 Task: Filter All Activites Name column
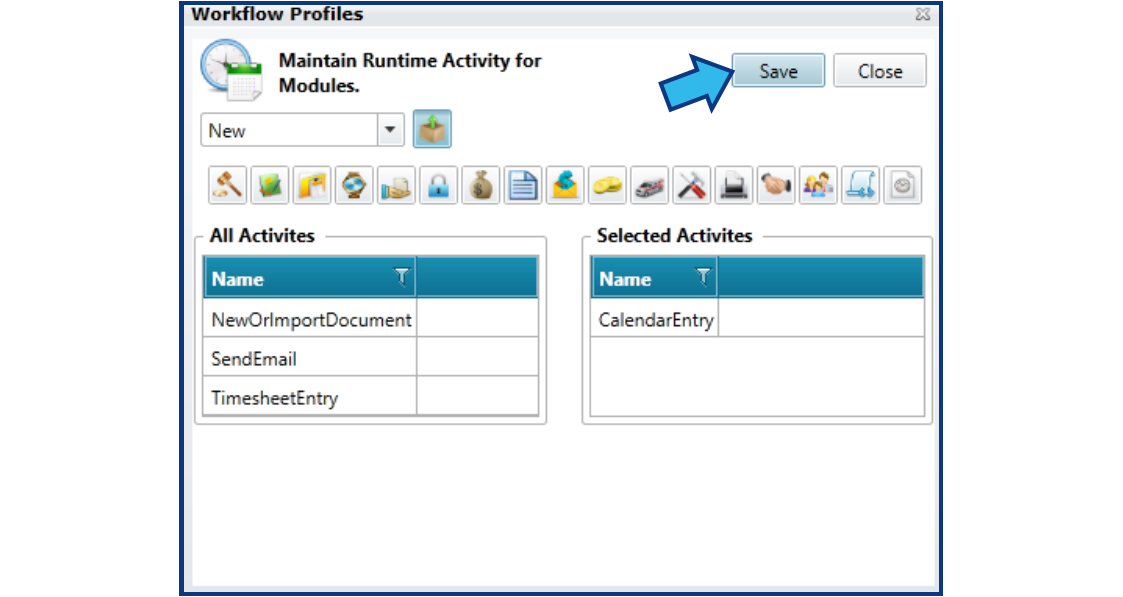[x=402, y=276]
